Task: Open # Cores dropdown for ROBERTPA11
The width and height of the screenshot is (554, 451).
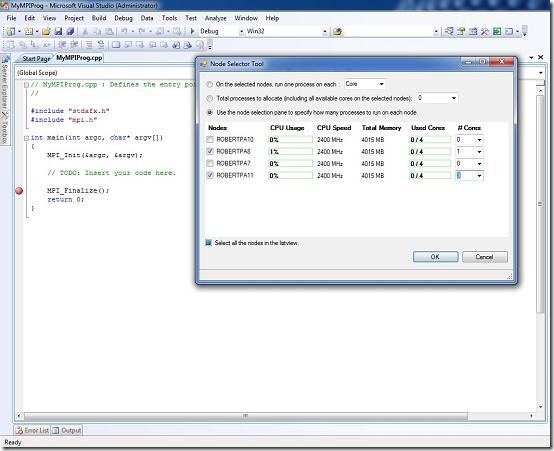Action: pyautogui.click(x=479, y=176)
